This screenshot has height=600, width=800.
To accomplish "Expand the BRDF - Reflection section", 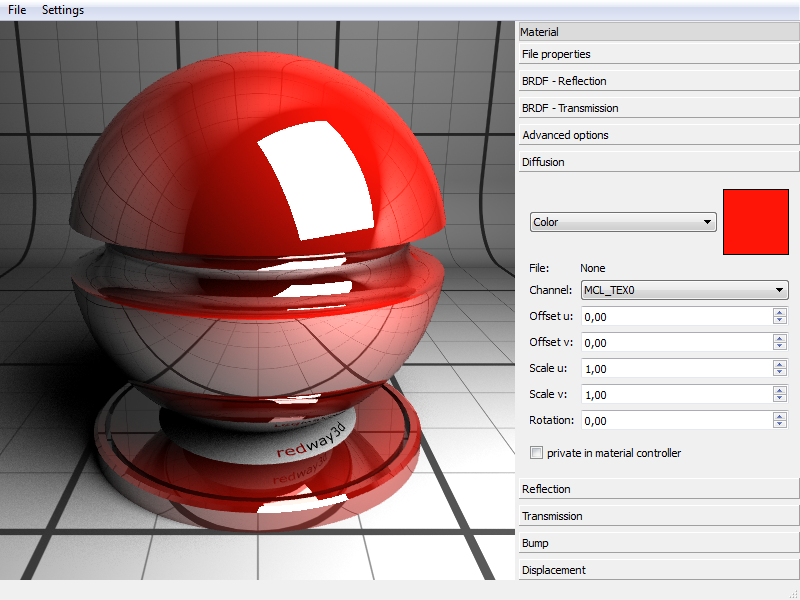I will (x=657, y=81).
